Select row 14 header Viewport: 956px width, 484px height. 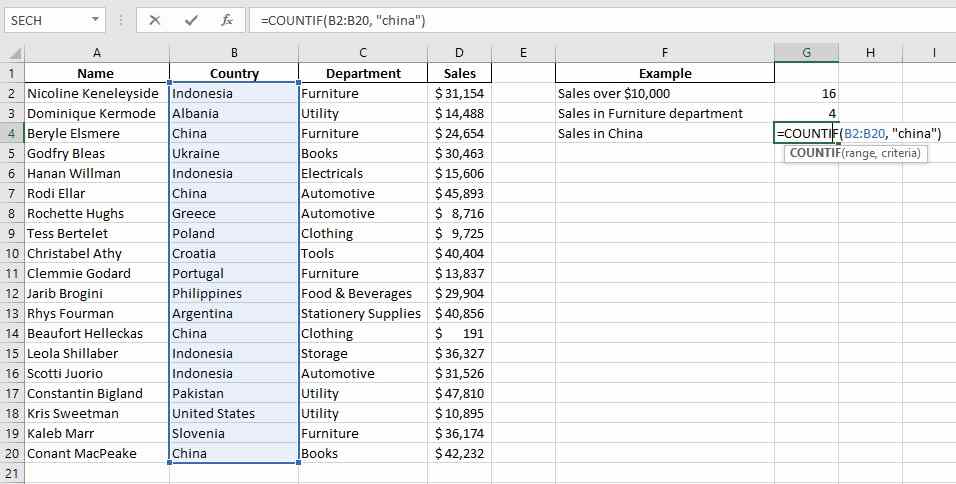12,333
